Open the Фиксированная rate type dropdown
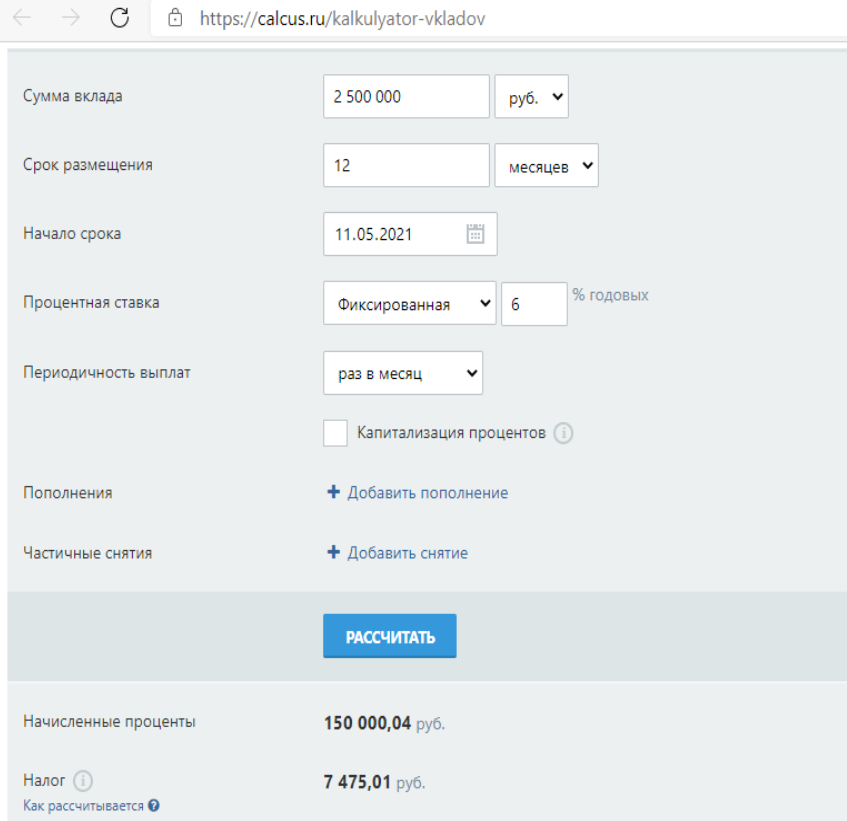Screen dimensions: 847x821 tap(409, 303)
